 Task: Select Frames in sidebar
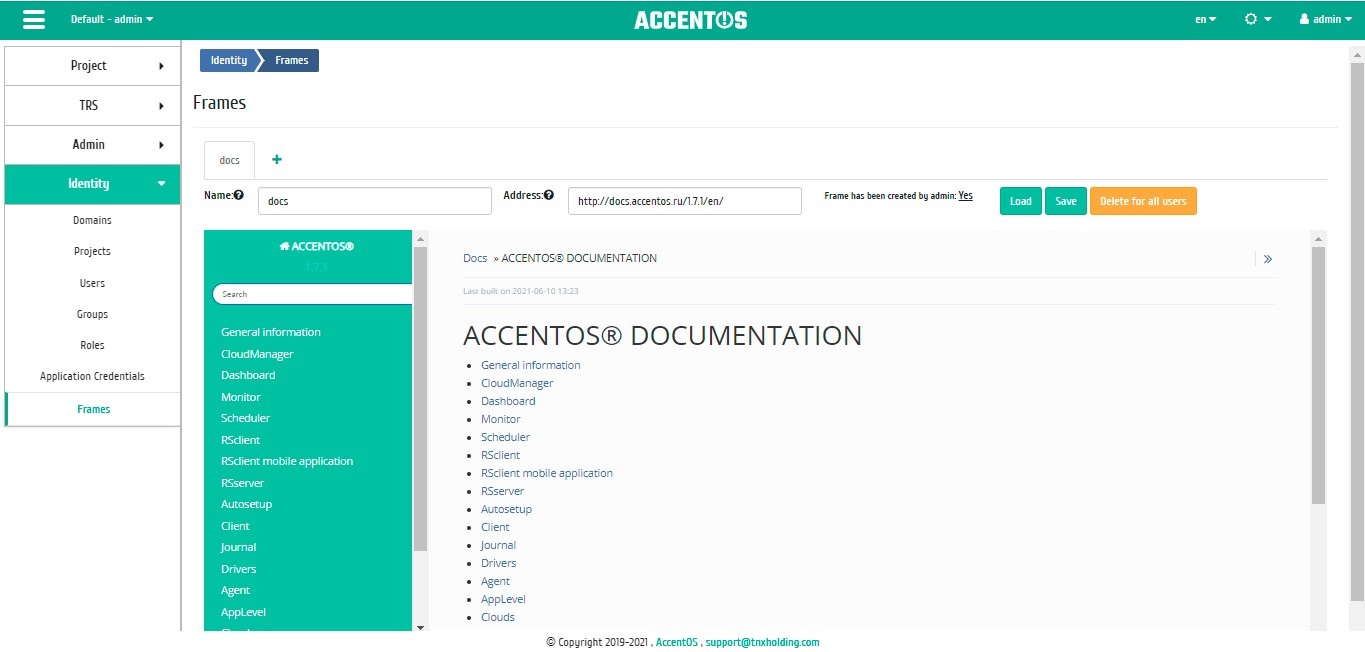[x=92, y=409]
